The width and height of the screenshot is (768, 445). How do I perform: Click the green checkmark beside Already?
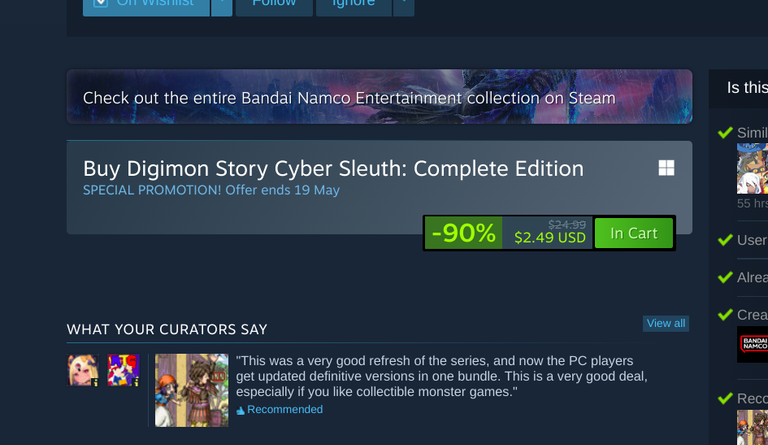pos(725,278)
